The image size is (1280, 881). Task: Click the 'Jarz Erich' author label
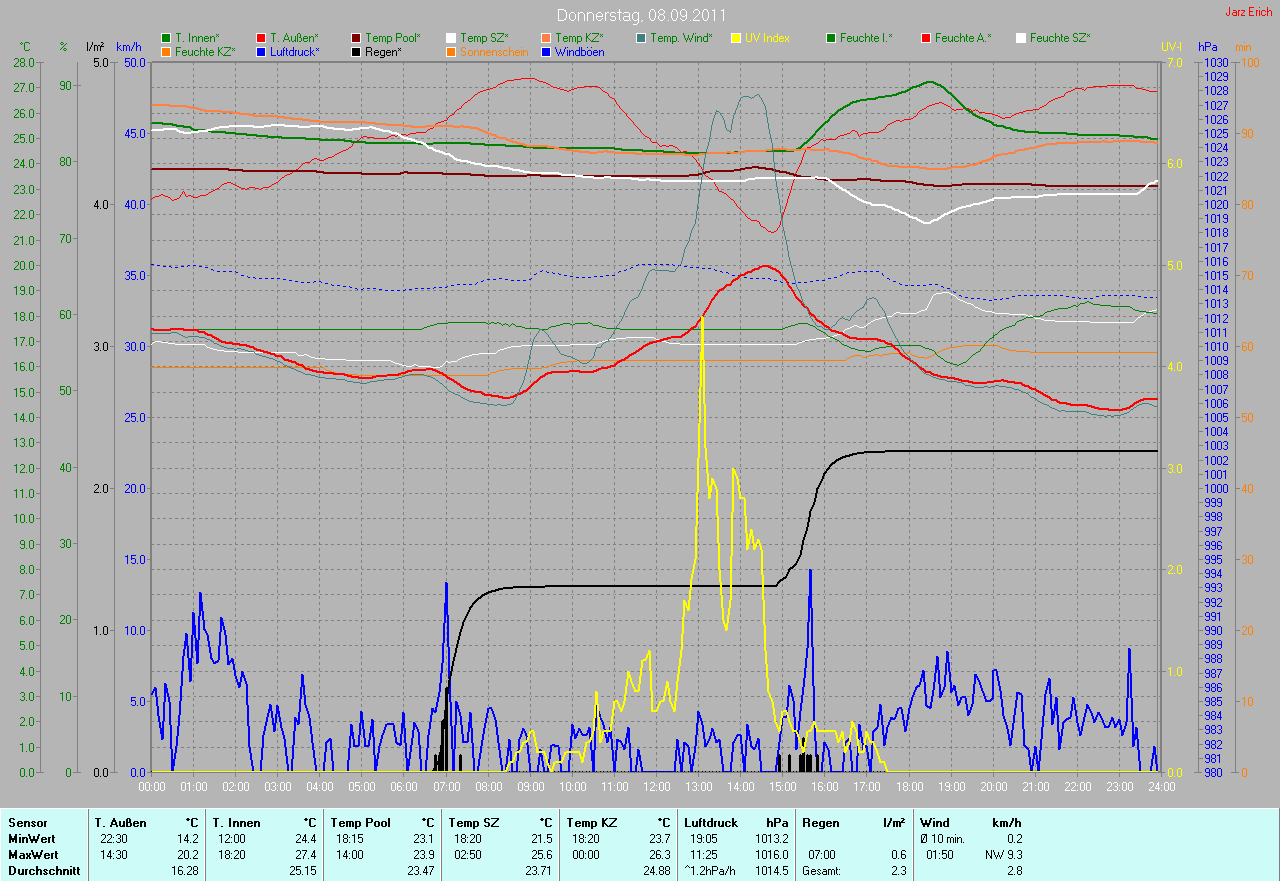[1249, 11]
